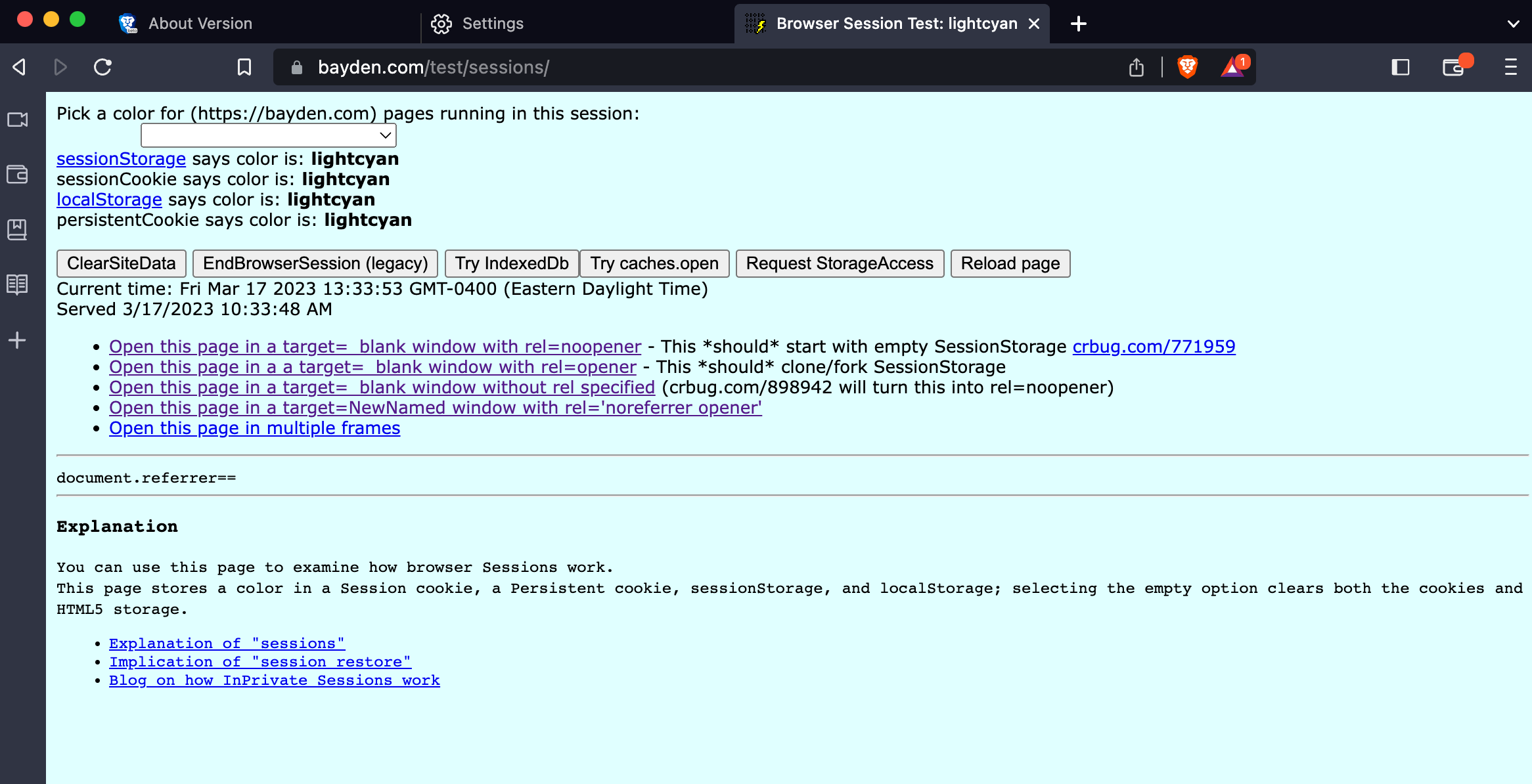Follow the crbug.com/771959 link
Screen dimensions: 1532x784
click(x=1154, y=347)
